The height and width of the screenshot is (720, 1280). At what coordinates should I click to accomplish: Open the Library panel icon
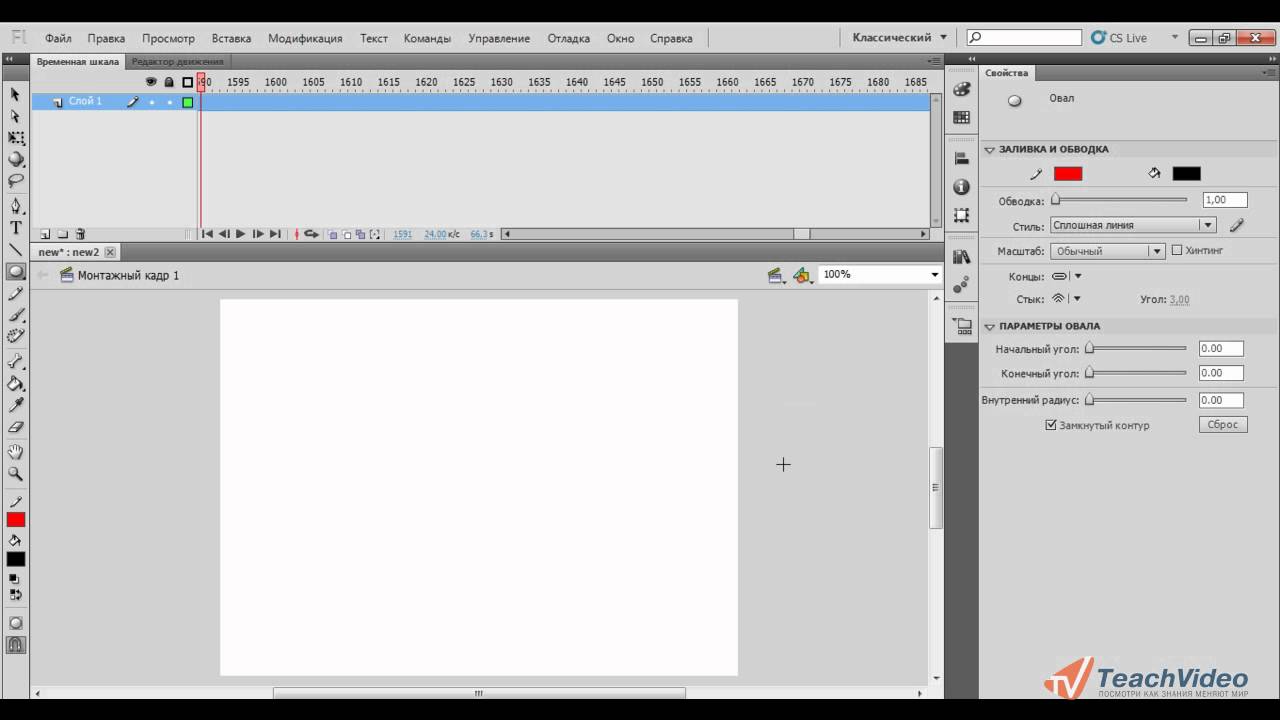(x=961, y=257)
